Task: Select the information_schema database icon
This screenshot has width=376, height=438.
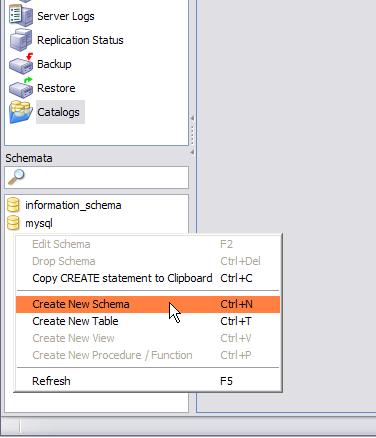Action: 13,205
